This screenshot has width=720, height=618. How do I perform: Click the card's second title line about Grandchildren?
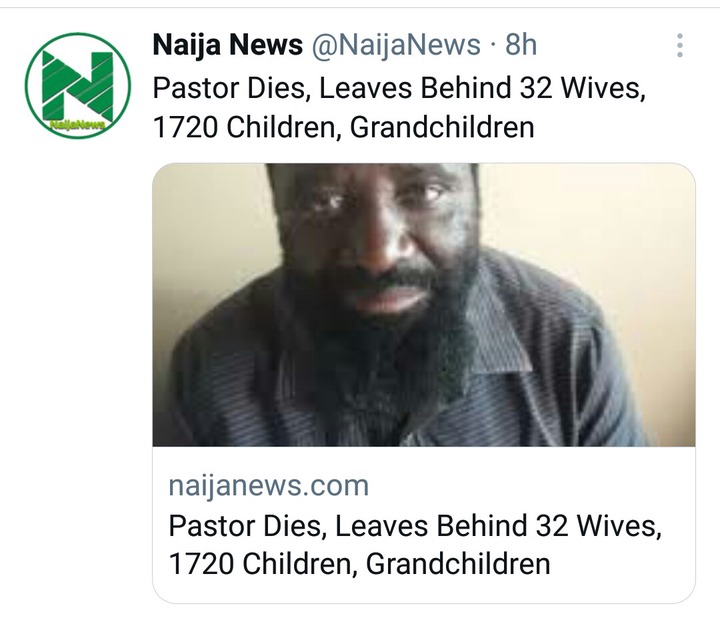pyautogui.click(x=360, y=563)
